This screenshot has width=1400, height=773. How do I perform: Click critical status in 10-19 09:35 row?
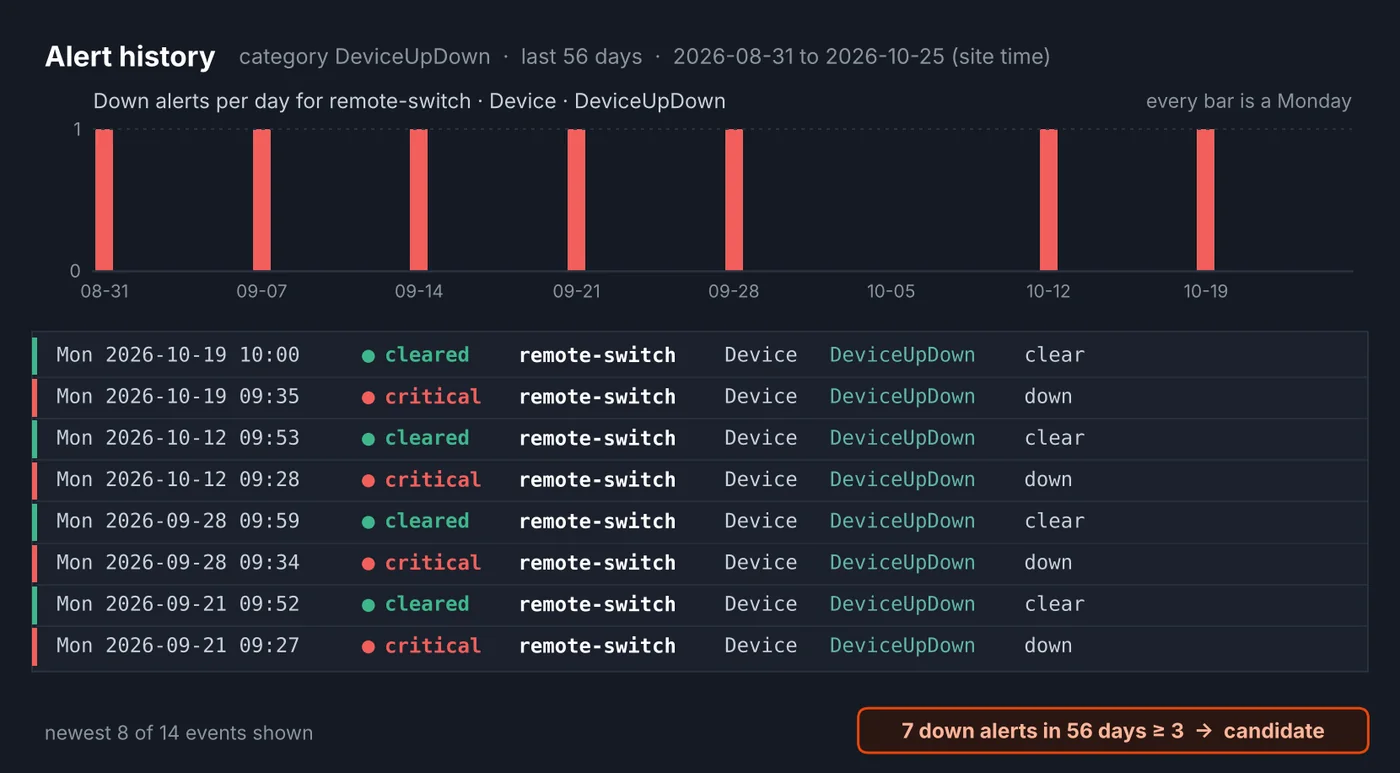click(x=421, y=397)
